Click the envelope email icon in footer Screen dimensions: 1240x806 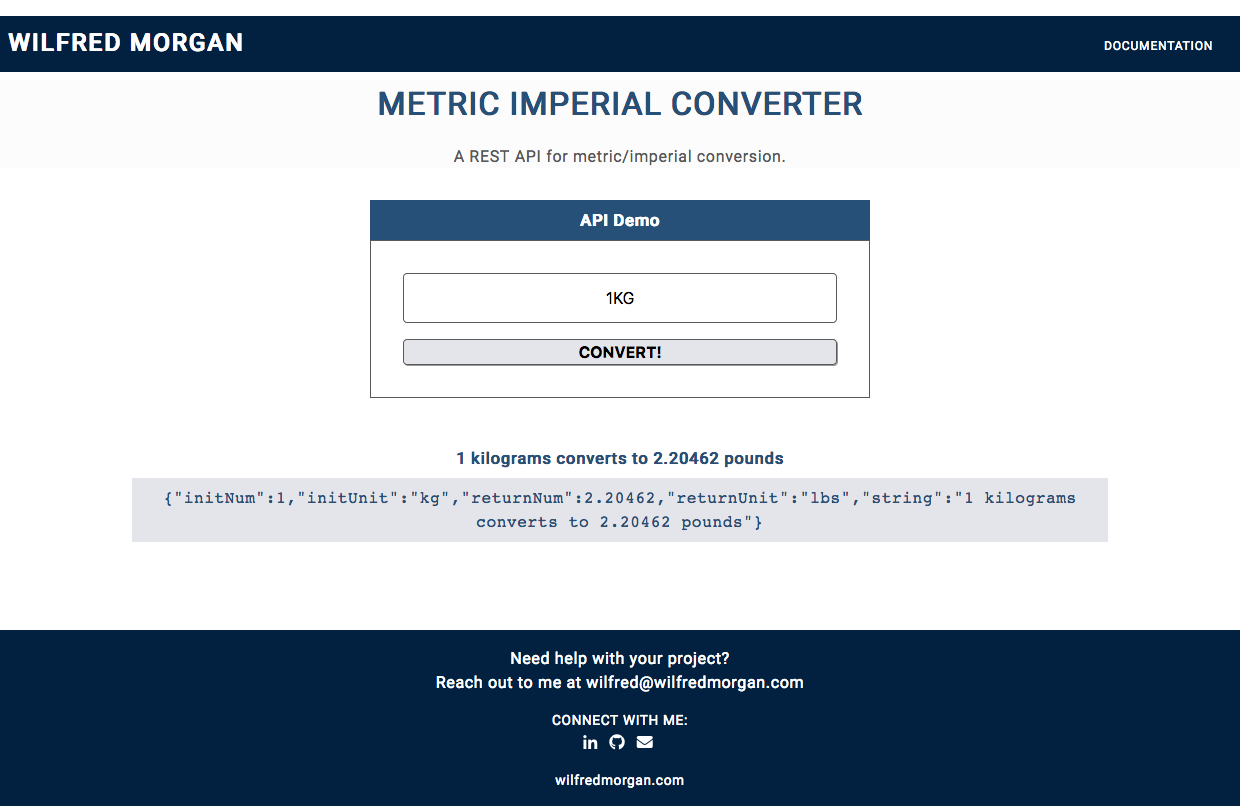[645, 742]
